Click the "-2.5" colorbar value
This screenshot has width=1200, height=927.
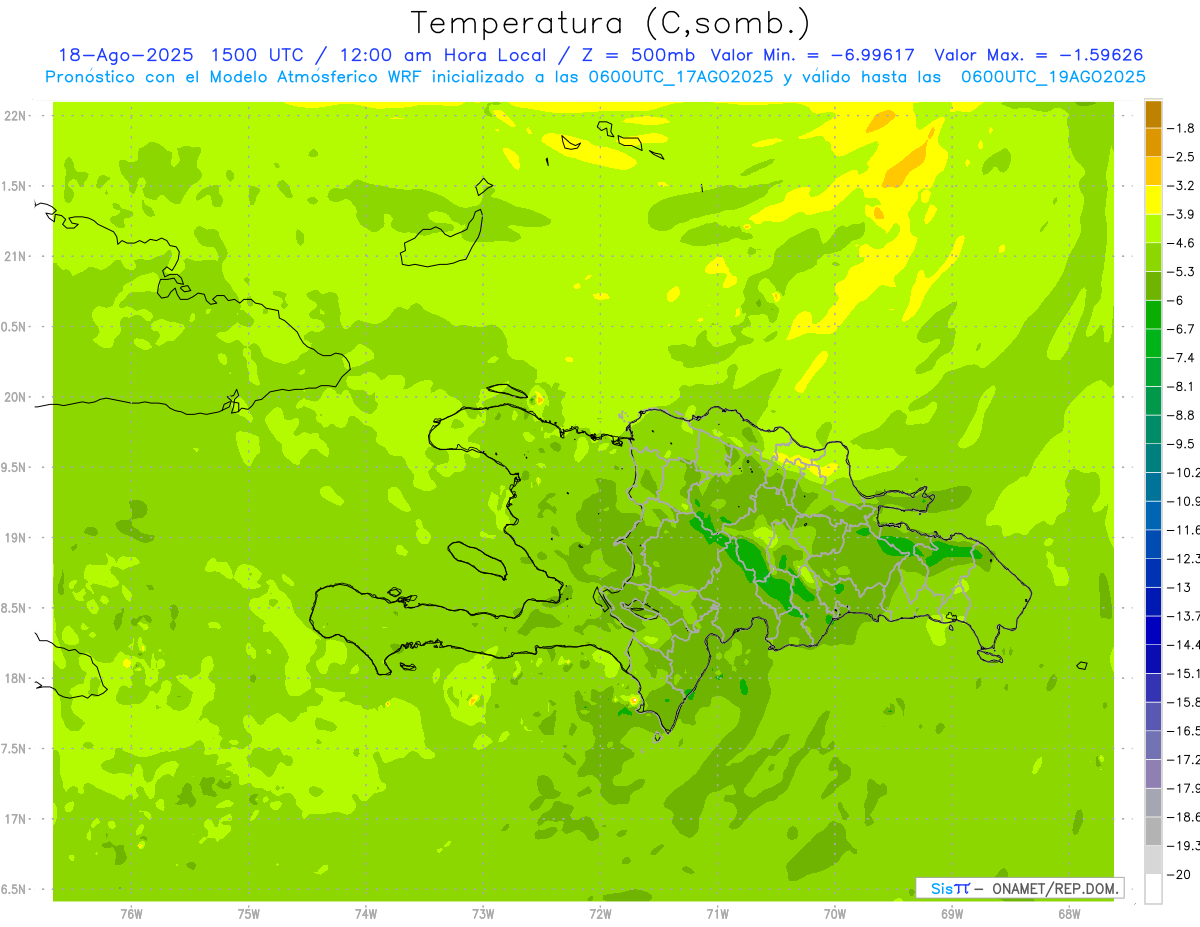click(1182, 157)
